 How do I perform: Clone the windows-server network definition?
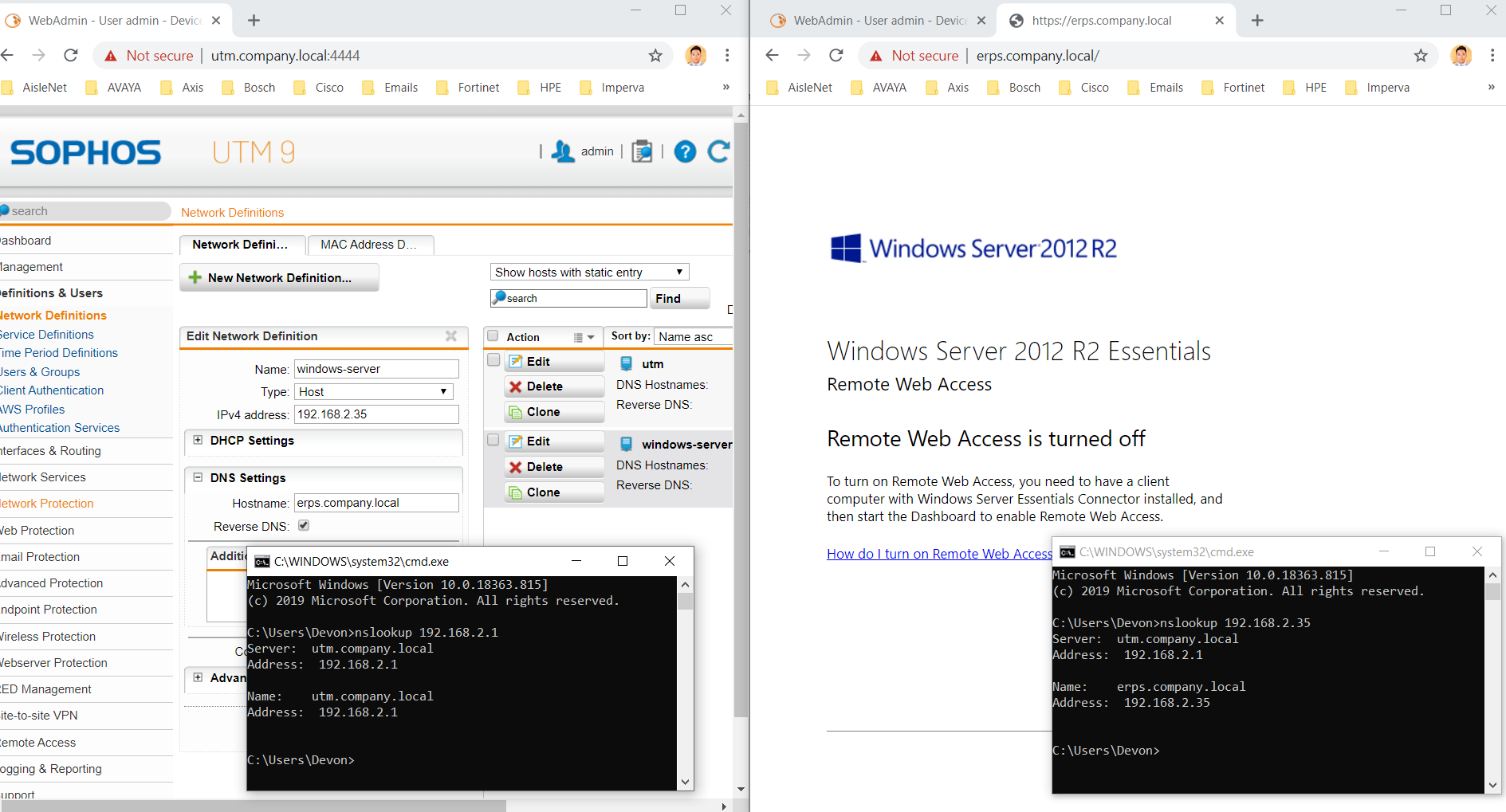(554, 492)
